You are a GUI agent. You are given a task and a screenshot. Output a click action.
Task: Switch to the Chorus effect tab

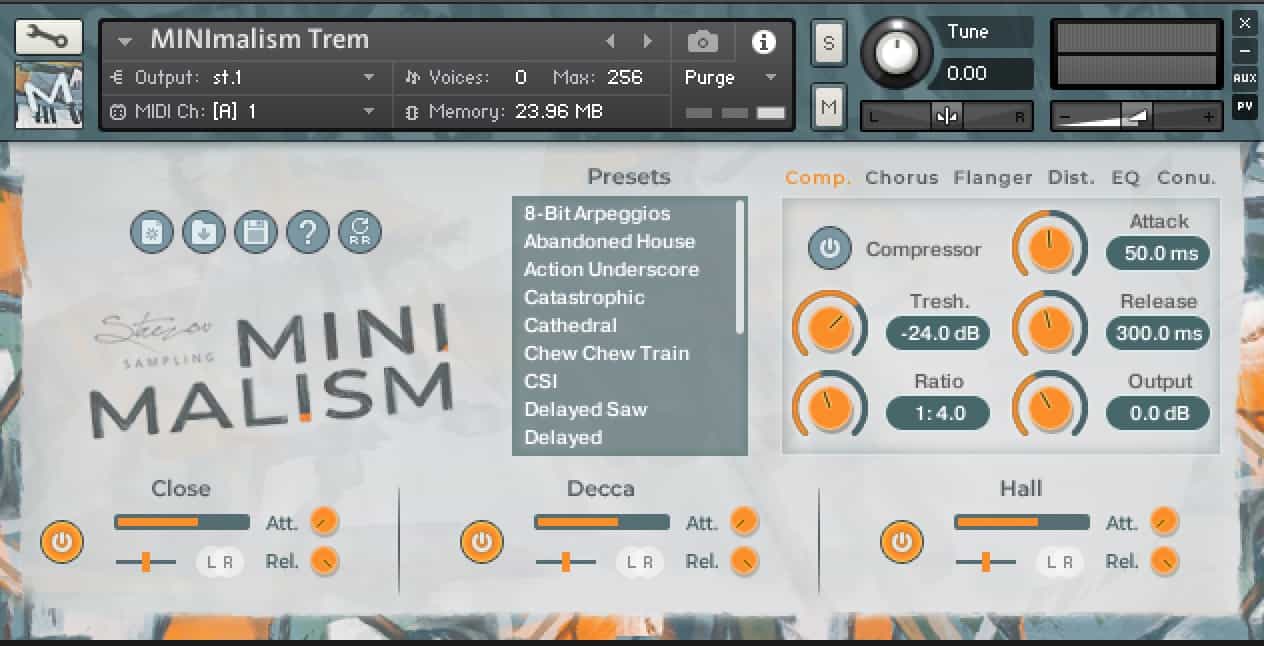pyautogui.click(x=902, y=178)
